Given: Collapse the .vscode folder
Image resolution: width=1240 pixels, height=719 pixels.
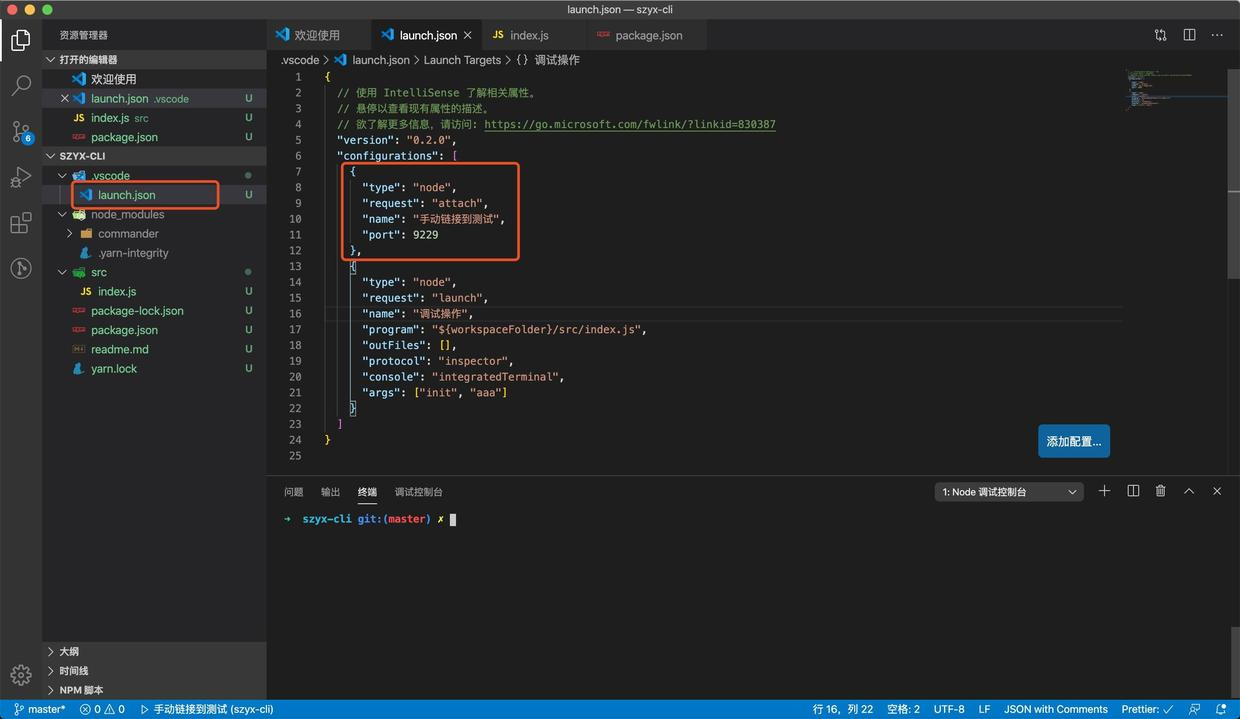Looking at the screenshot, I should tap(63, 175).
